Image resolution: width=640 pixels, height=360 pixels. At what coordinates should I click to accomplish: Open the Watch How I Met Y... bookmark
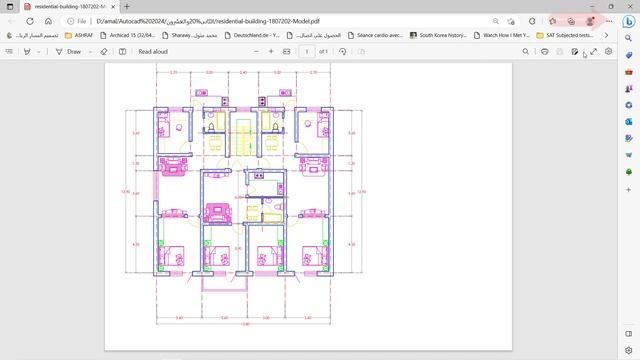tap(502, 36)
